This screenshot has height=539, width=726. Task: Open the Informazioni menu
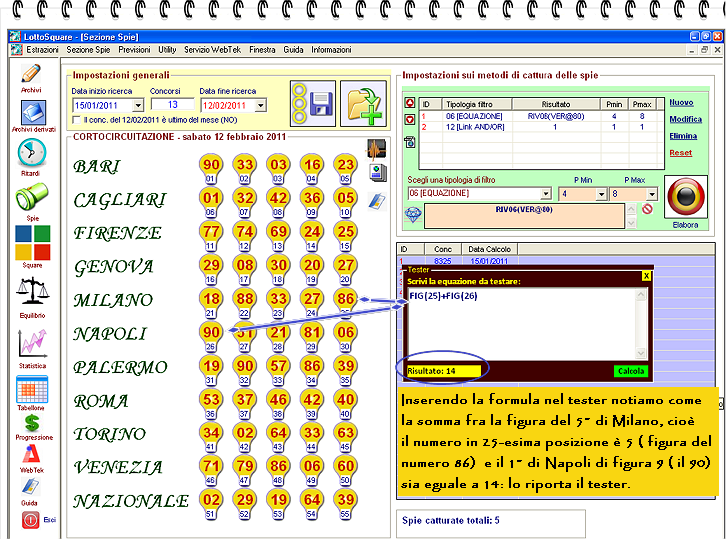[331, 50]
